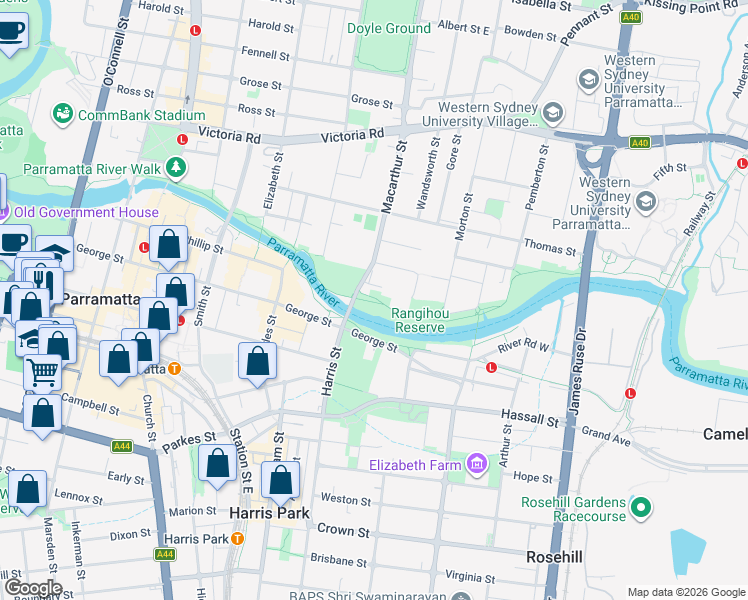Select the Fennell St road label
748x600 pixels.
[265, 53]
